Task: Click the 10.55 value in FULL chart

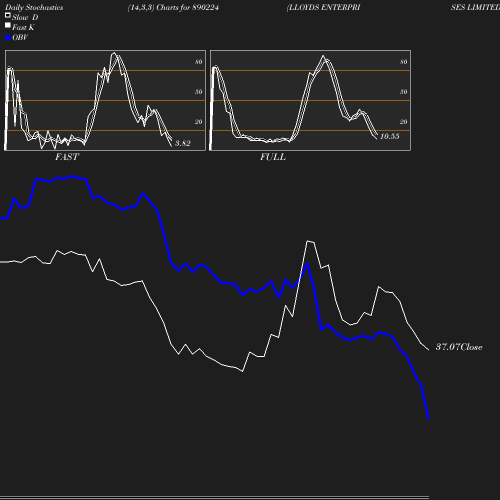Action: click(390, 136)
